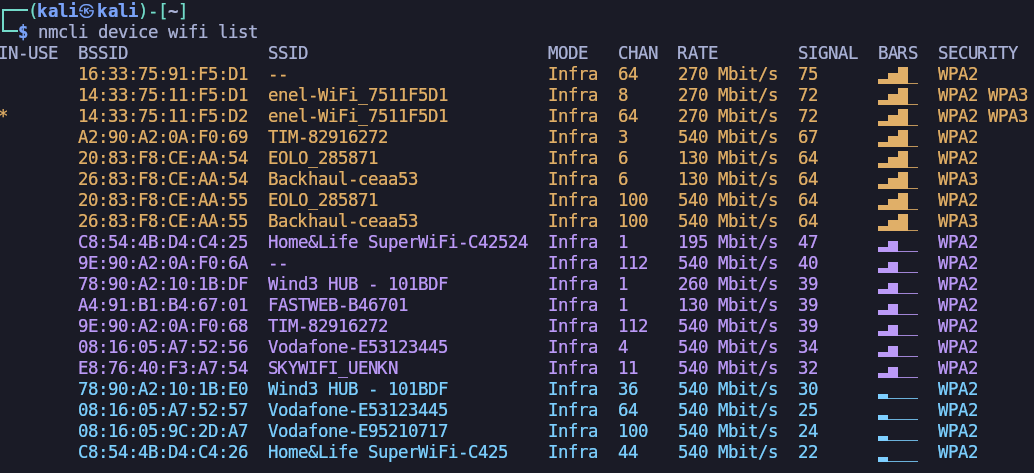Viewport: 1034px width, 473px height.
Task: Click the signal bars for Wind3 HUB channel 36
Action: pos(897,390)
